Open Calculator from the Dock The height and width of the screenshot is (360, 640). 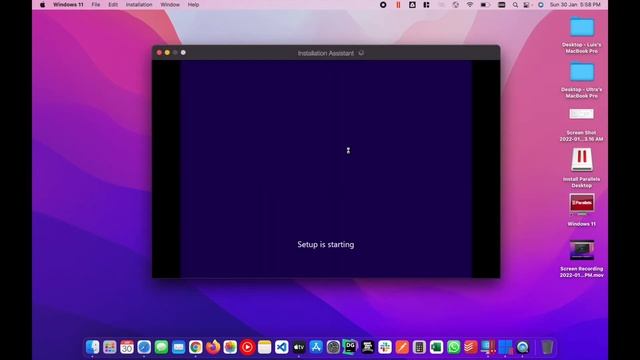[419, 347]
